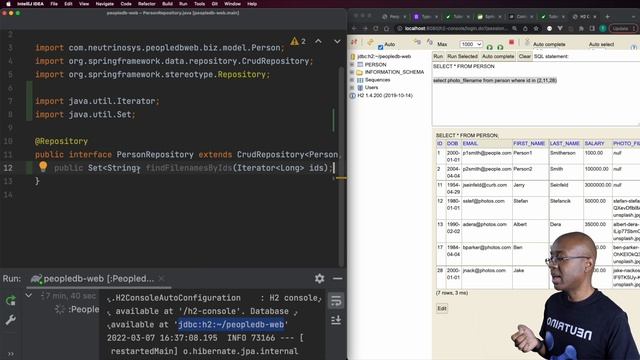Viewport: 640px width, 360px height.
Task: Open the Git menu
Action: (x=215, y=4)
